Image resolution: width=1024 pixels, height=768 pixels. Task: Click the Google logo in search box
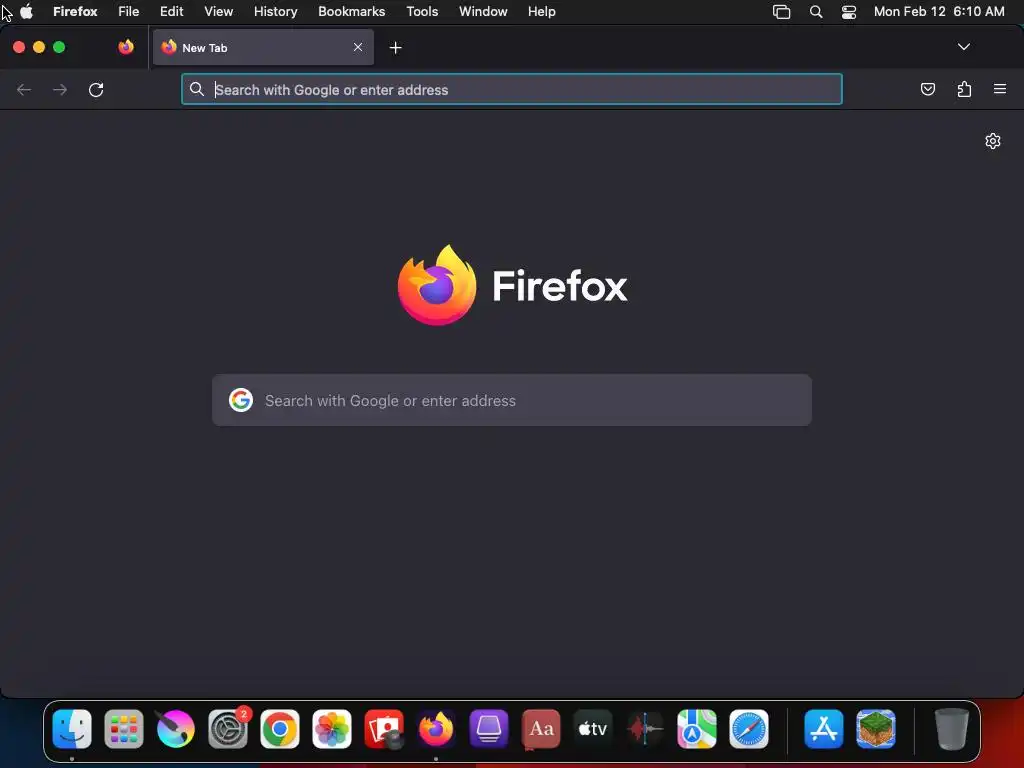pos(241,400)
